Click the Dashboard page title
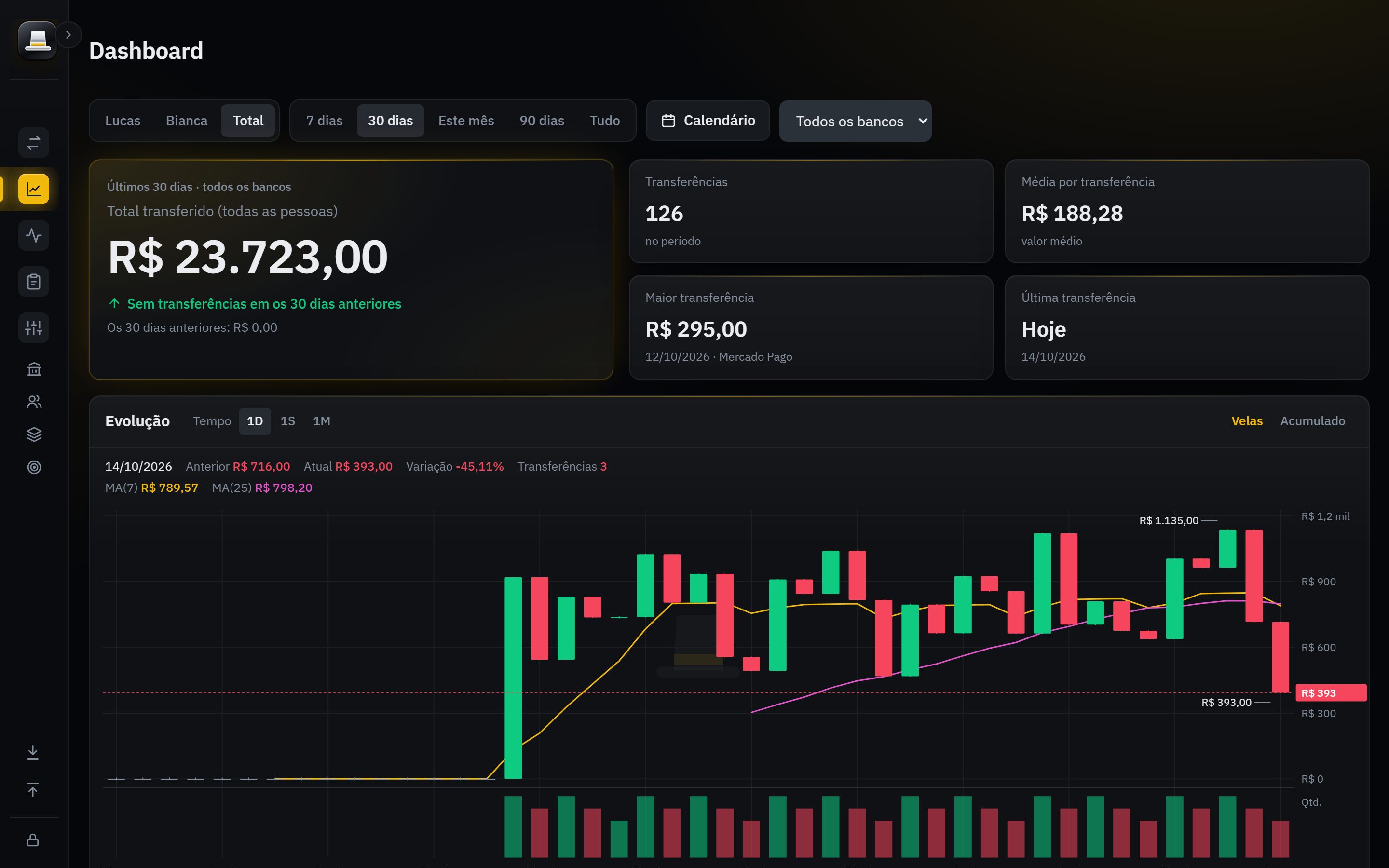 [146, 51]
